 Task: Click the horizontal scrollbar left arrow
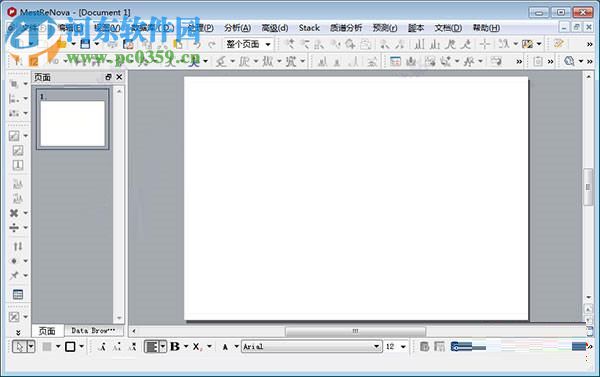[x=134, y=331]
